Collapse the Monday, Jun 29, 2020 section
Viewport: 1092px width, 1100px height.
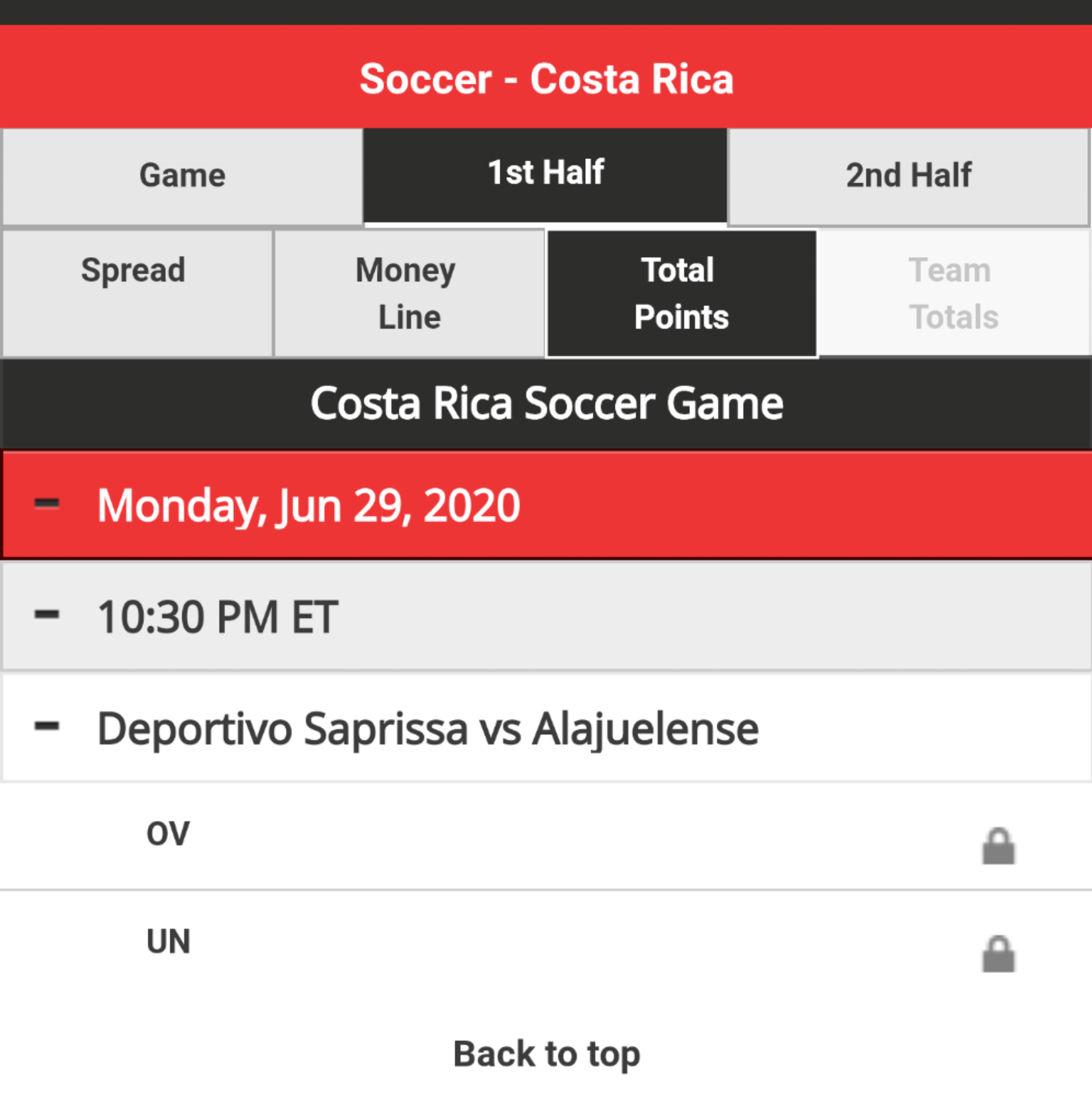pyautogui.click(x=47, y=503)
